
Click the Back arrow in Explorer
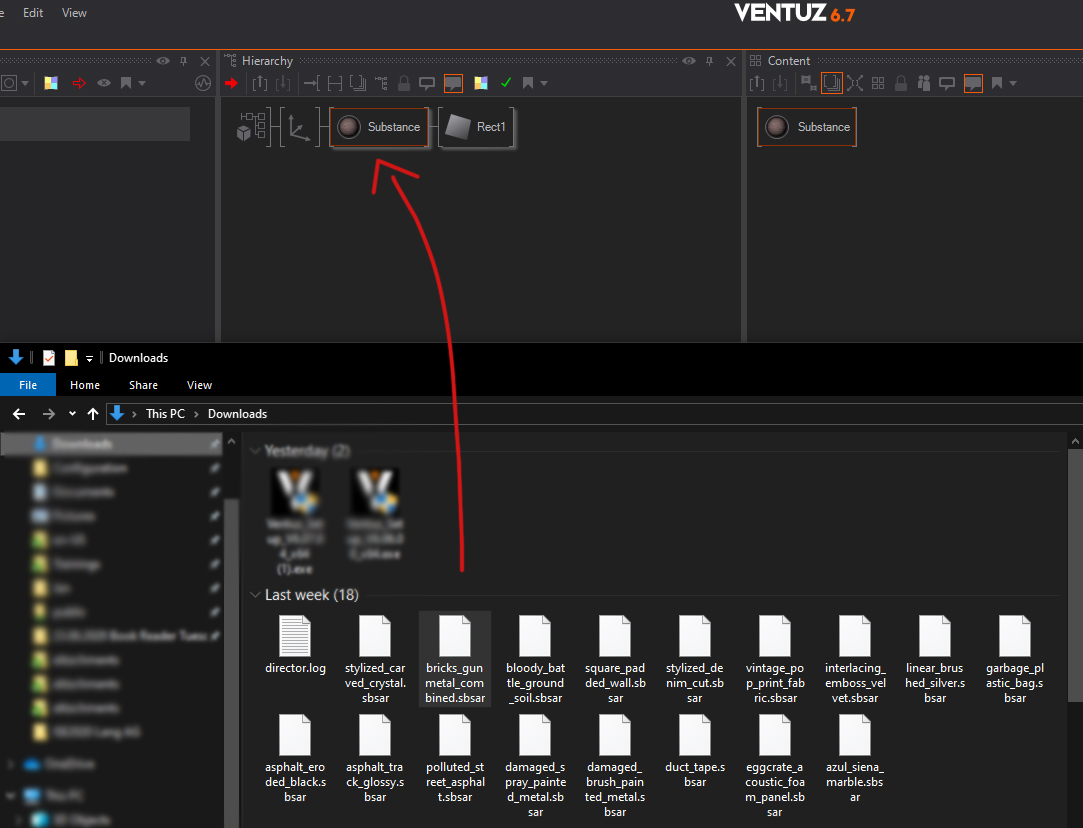[x=18, y=414]
